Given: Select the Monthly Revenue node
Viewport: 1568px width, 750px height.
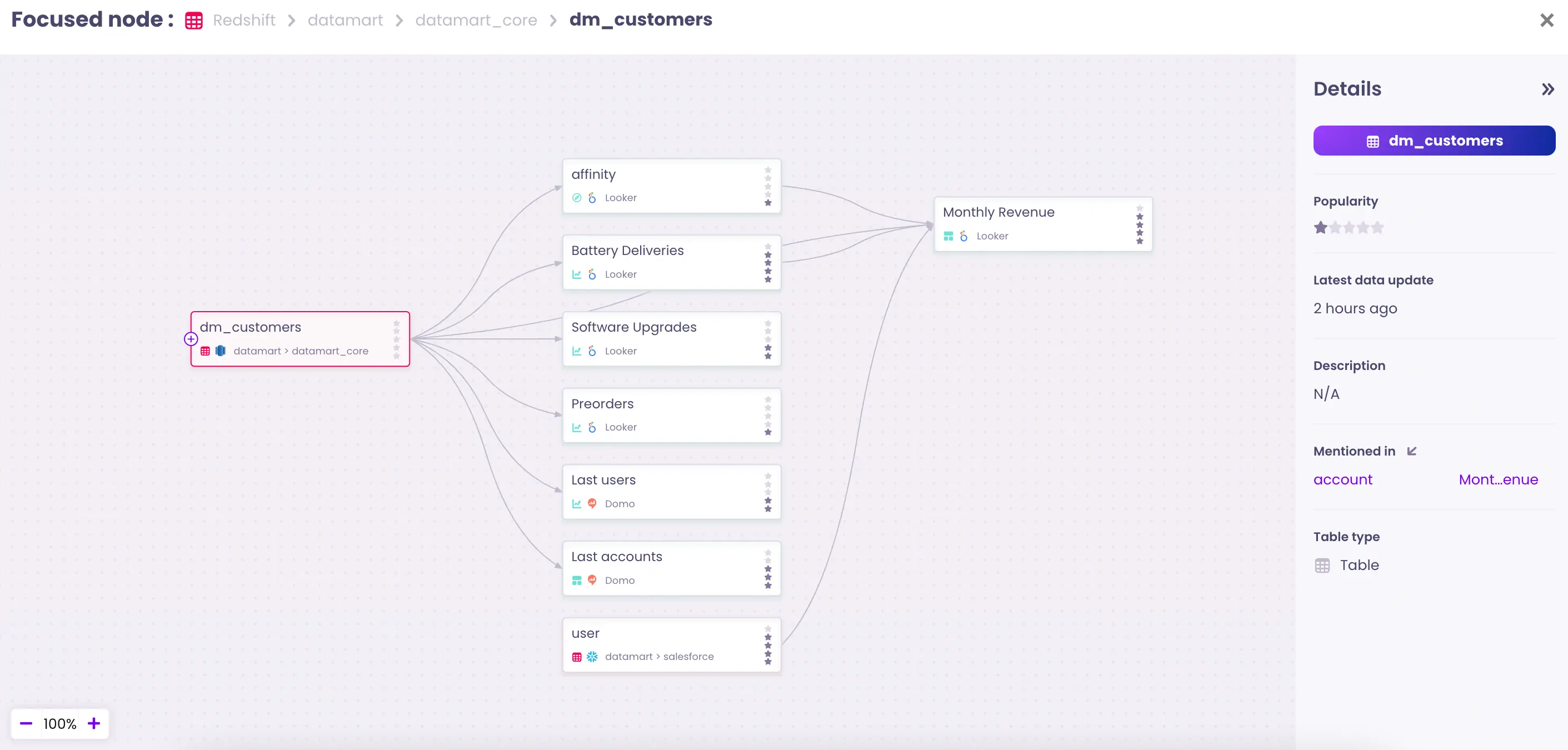Looking at the screenshot, I should [1042, 223].
